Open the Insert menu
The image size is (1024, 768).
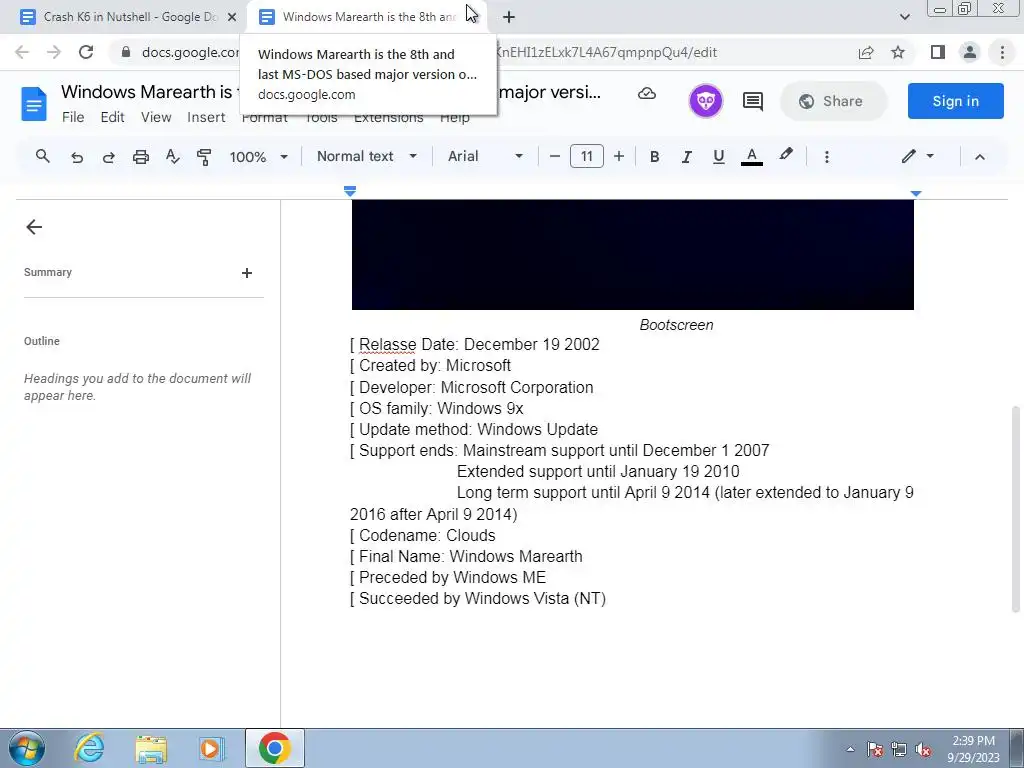click(206, 118)
